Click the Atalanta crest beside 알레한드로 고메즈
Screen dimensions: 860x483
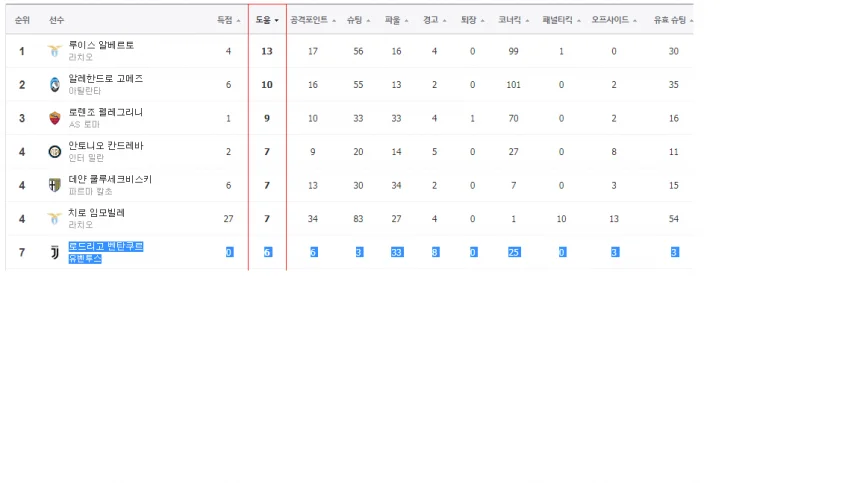54,84
